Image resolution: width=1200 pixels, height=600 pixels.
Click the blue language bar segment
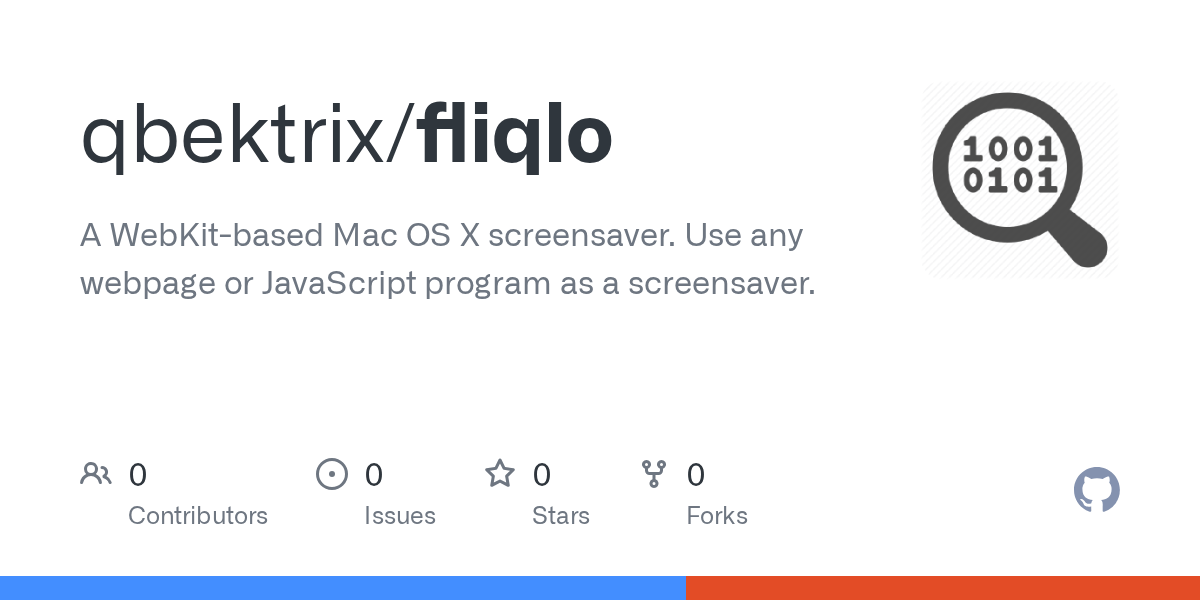click(x=342, y=588)
